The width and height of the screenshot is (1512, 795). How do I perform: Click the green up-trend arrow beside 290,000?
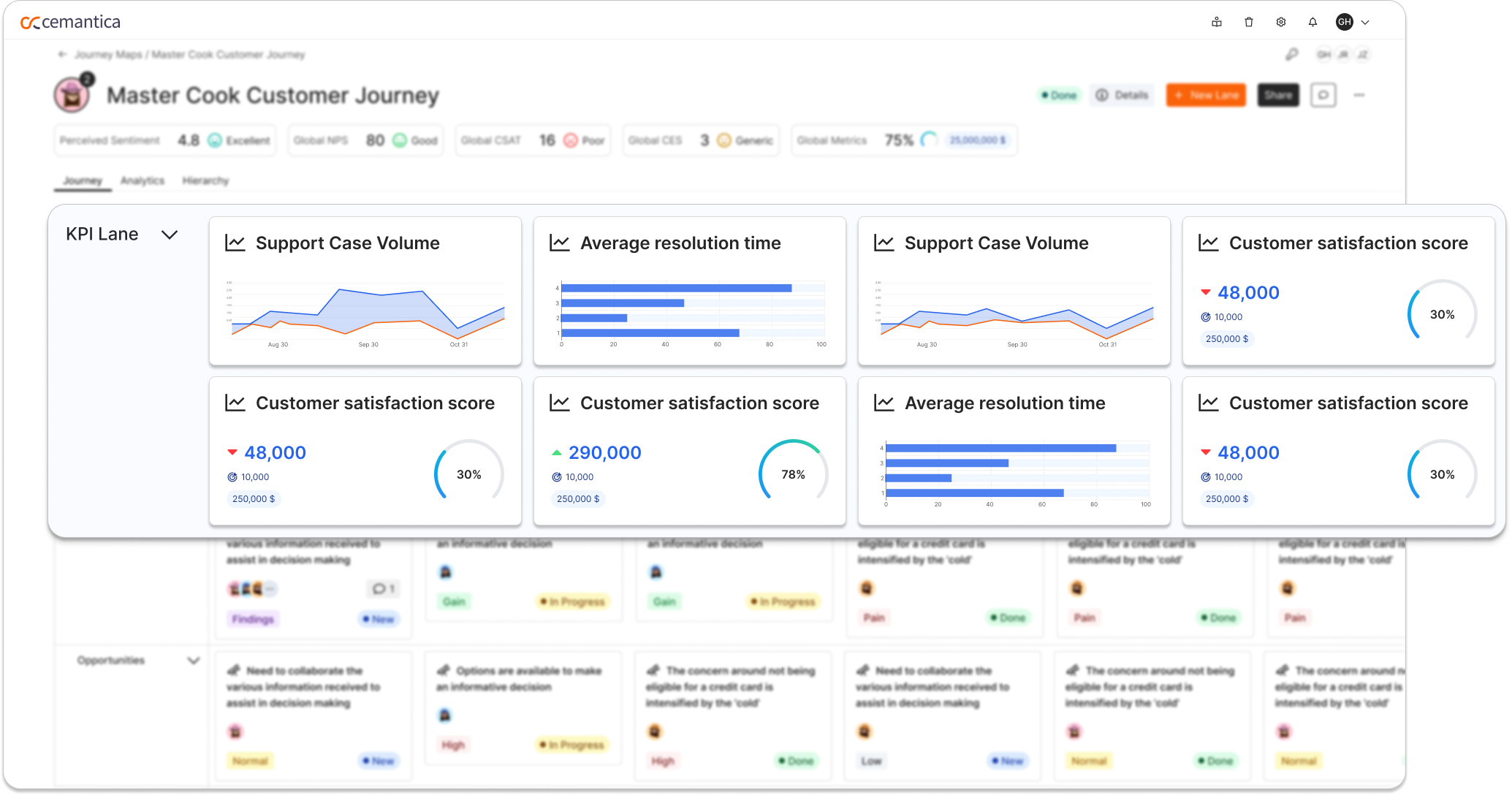point(557,453)
